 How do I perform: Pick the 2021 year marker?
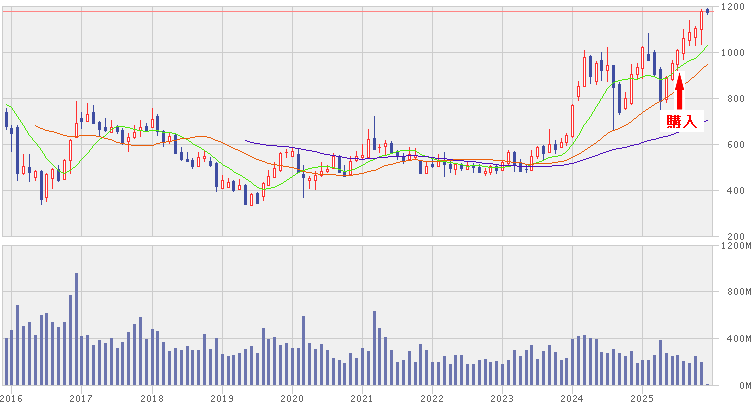(x=362, y=397)
